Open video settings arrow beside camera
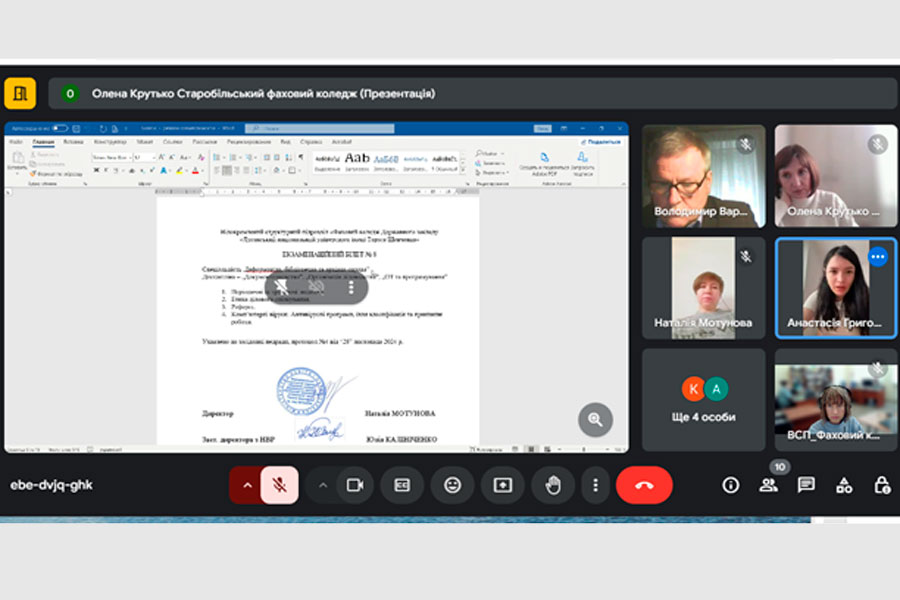The width and height of the screenshot is (900, 600). pyautogui.click(x=323, y=485)
